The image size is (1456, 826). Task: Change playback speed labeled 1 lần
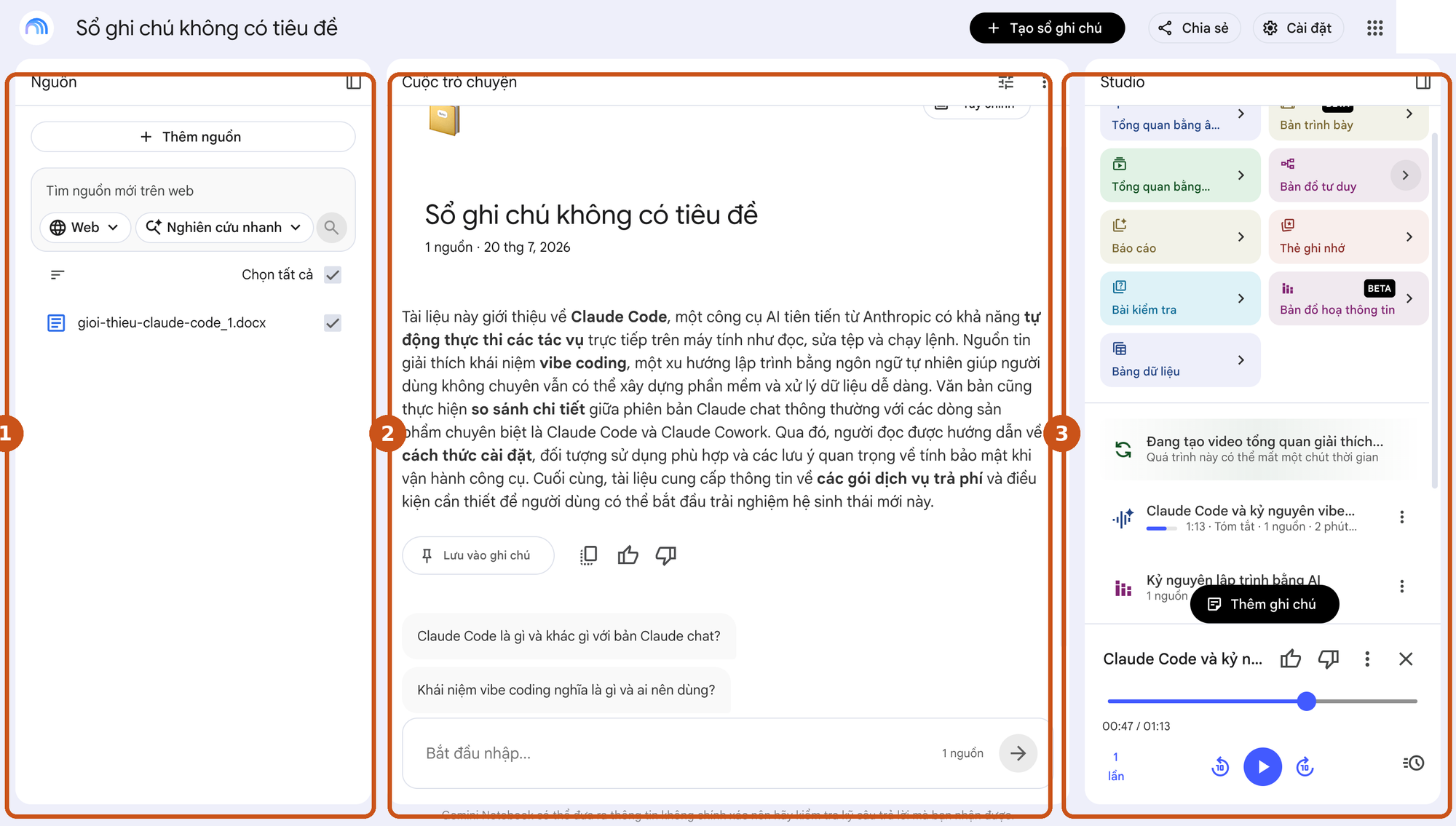[1116, 766]
